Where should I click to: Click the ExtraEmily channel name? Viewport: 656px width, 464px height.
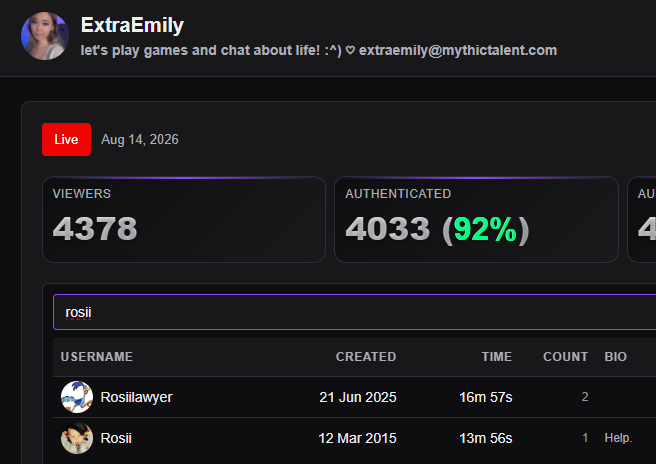pos(132,25)
